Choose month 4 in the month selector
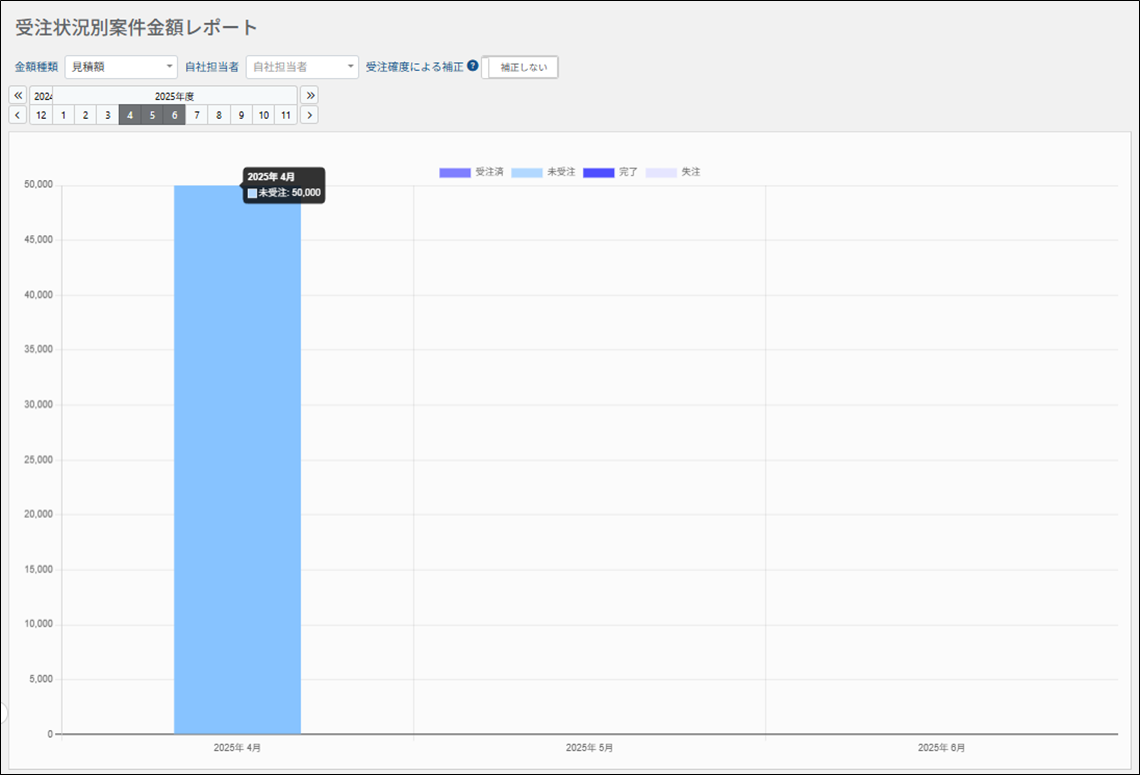 point(130,115)
